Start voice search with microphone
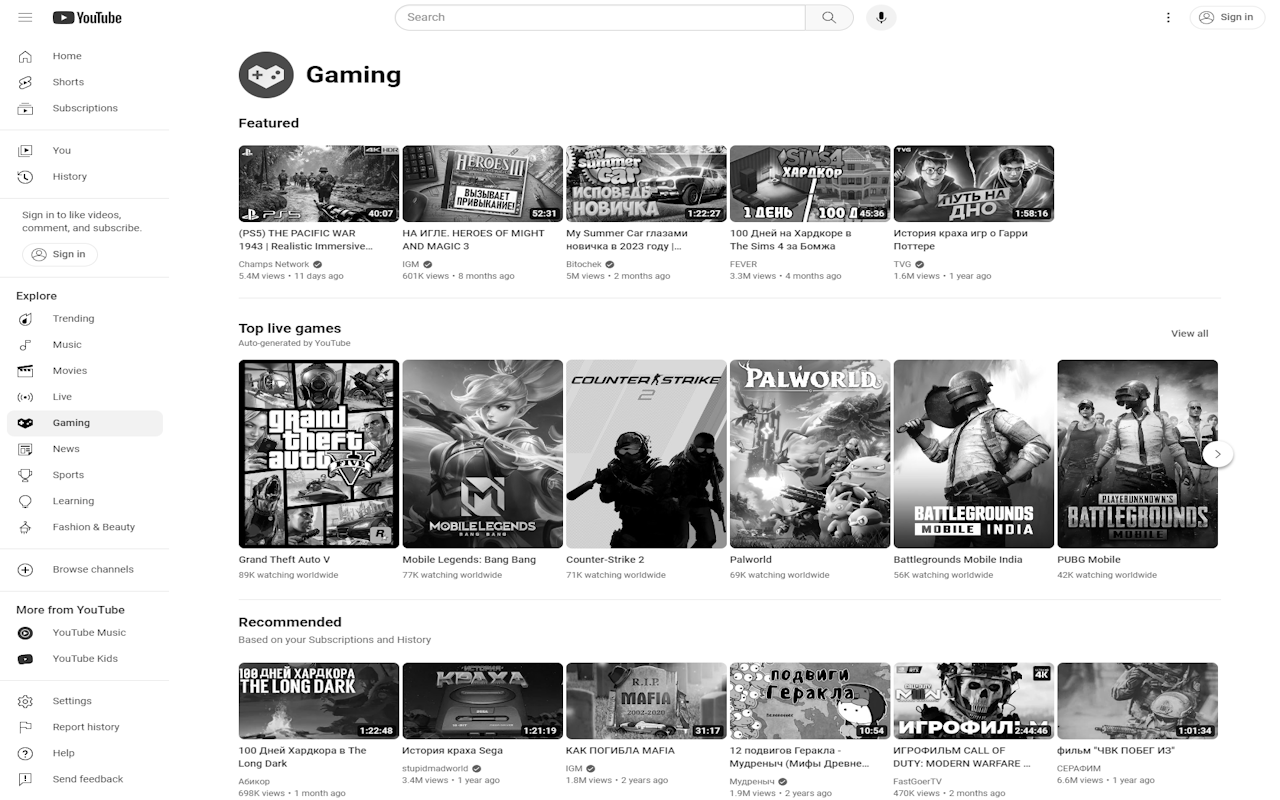This screenshot has width=1280, height=800. 881,17
